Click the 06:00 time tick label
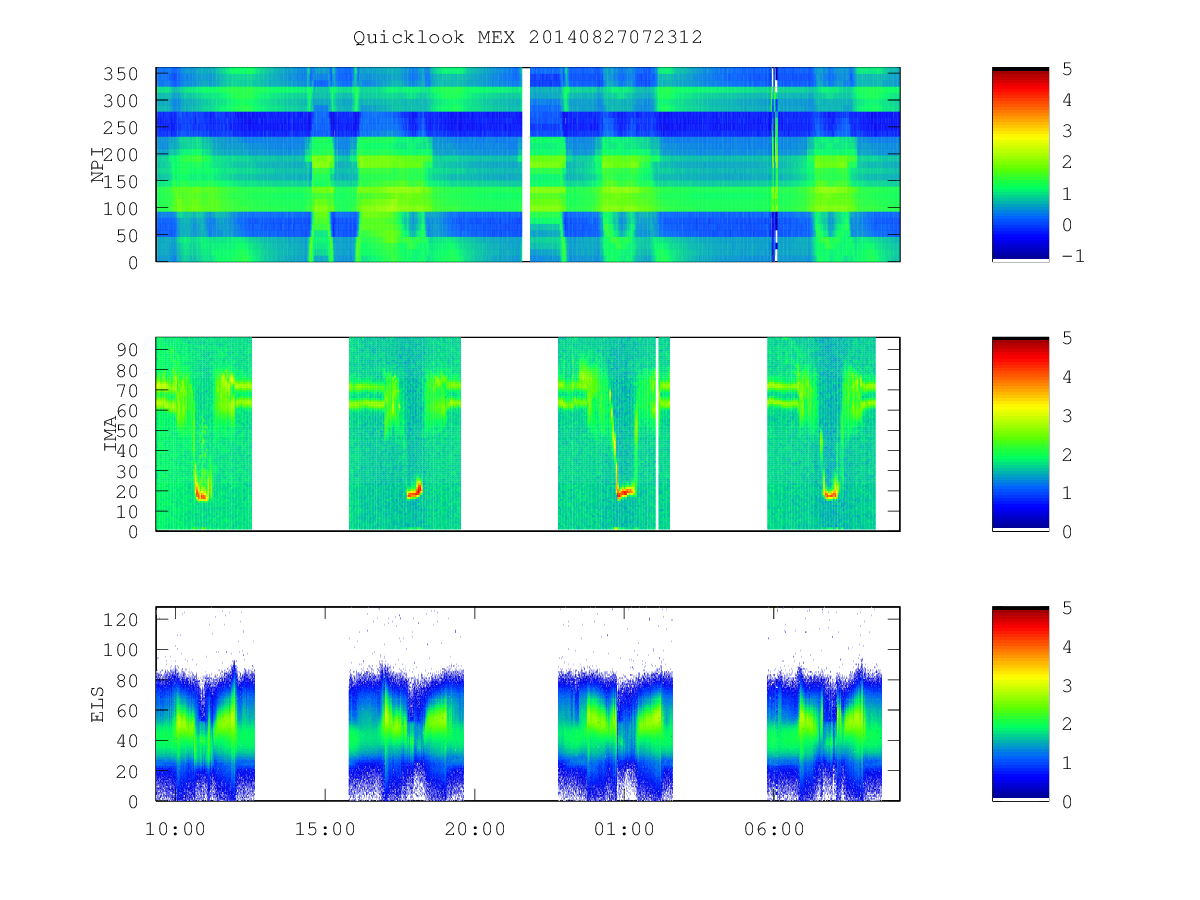 [775, 829]
